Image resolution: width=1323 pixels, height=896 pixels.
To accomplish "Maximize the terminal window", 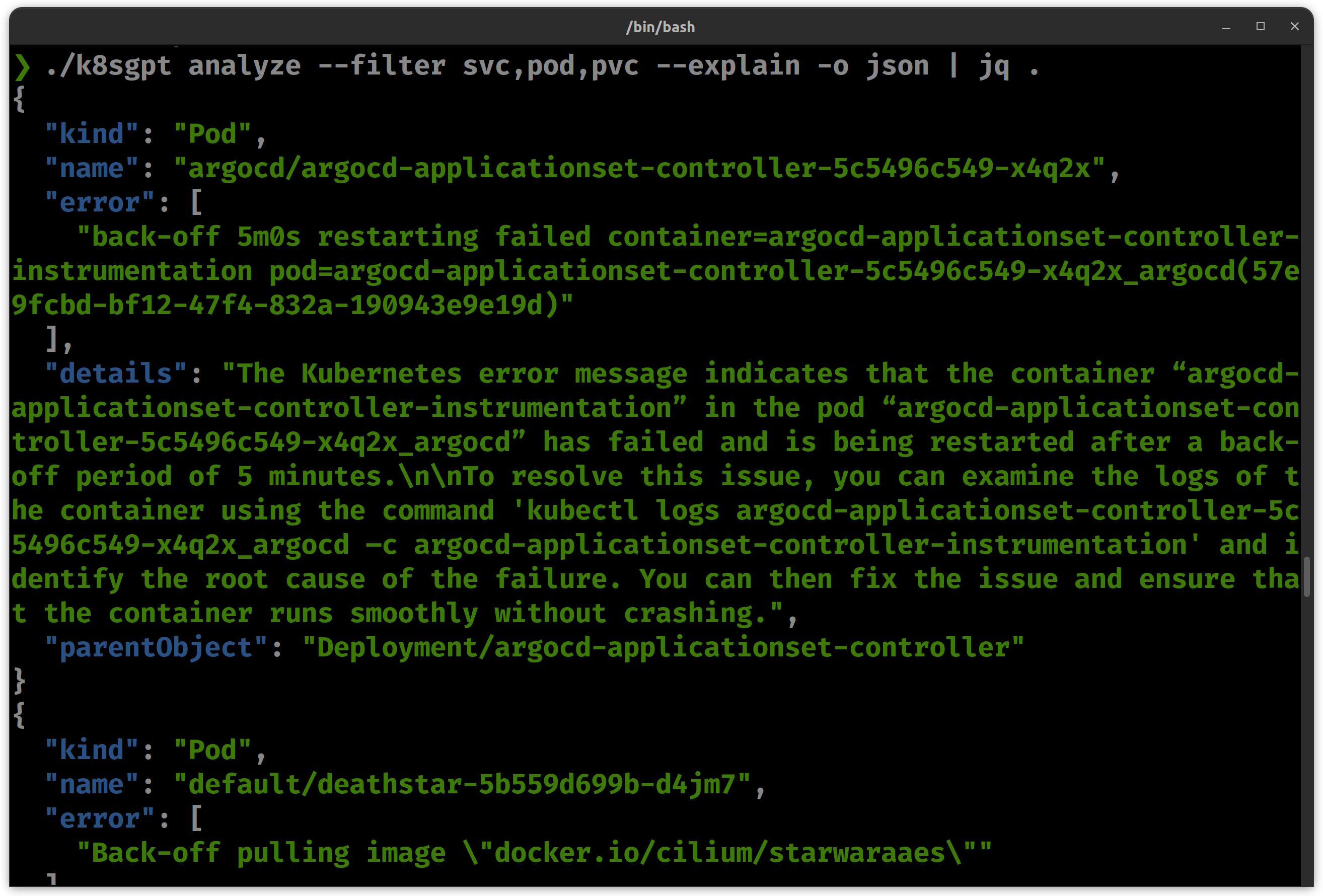I will click(1261, 27).
